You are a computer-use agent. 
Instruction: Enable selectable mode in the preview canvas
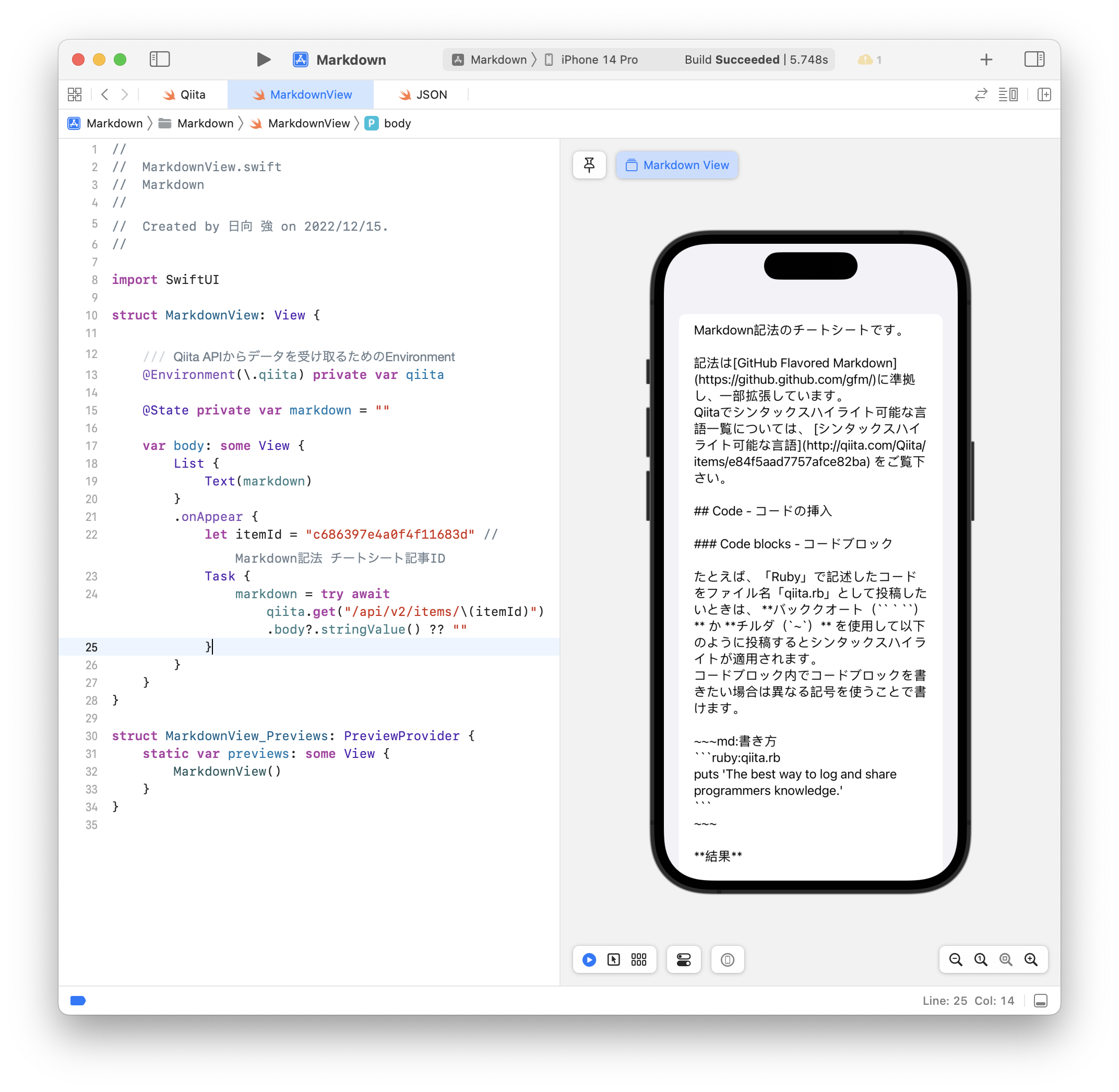click(x=614, y=959)
